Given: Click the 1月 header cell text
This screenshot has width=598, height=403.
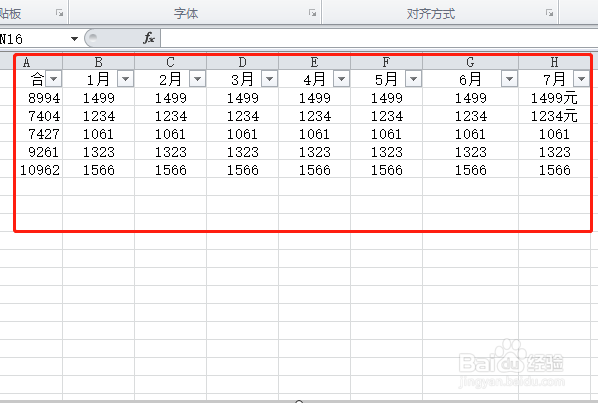Looking at the screenshot, I should [98, 79].
